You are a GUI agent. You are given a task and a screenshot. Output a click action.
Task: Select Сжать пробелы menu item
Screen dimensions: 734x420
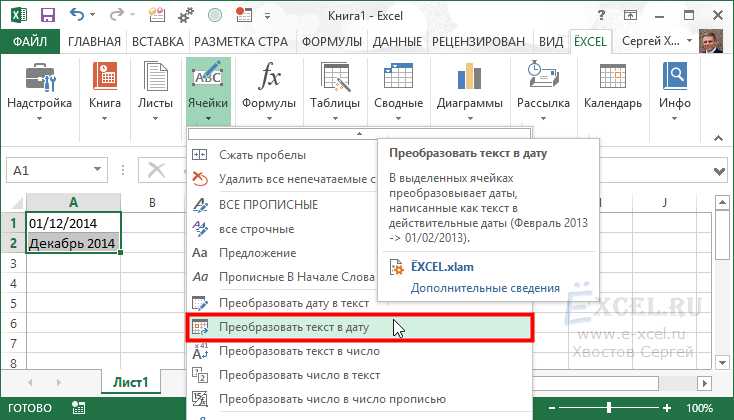click(x=282, y=155)
